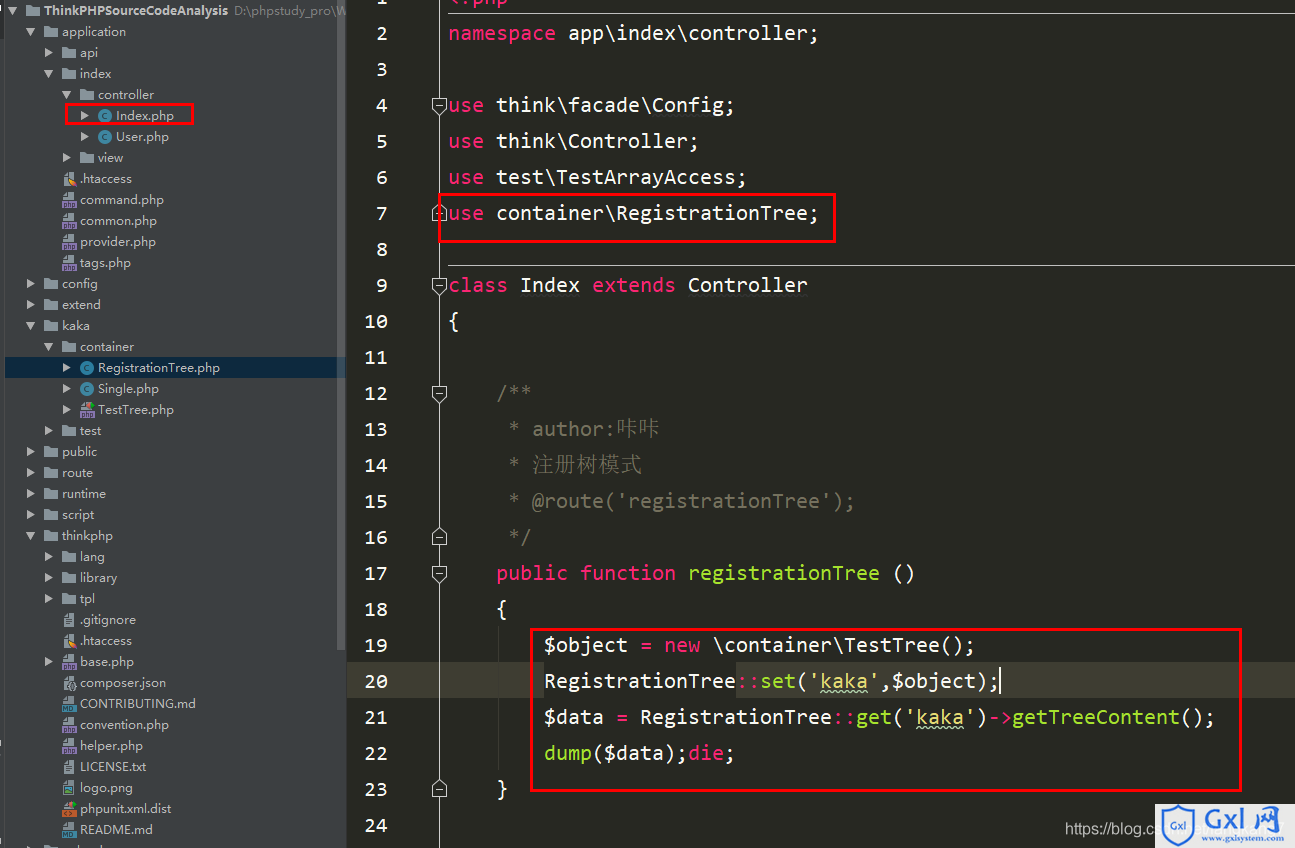Click the thinkphp folder icon
The width and height of the screenshot is (1295, 848).
click(51, 536)
